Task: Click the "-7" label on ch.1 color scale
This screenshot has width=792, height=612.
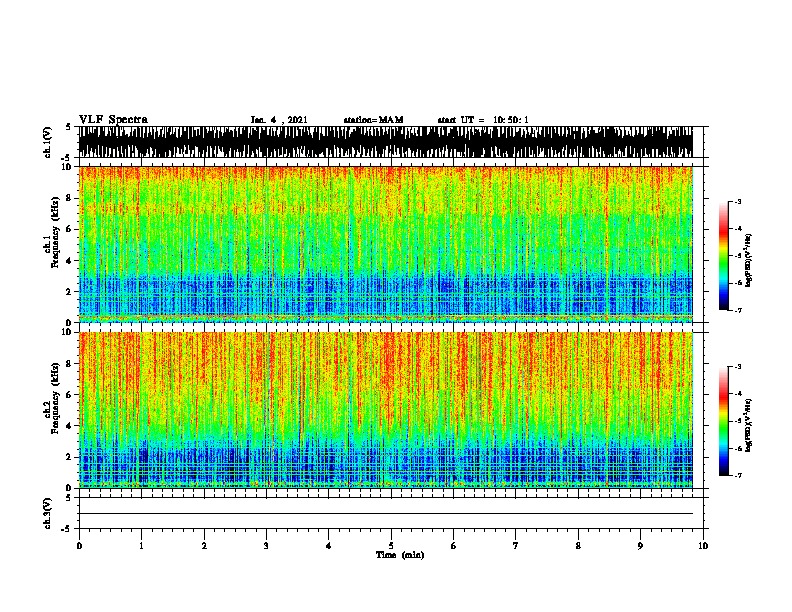Action: [x=738, y=310]
